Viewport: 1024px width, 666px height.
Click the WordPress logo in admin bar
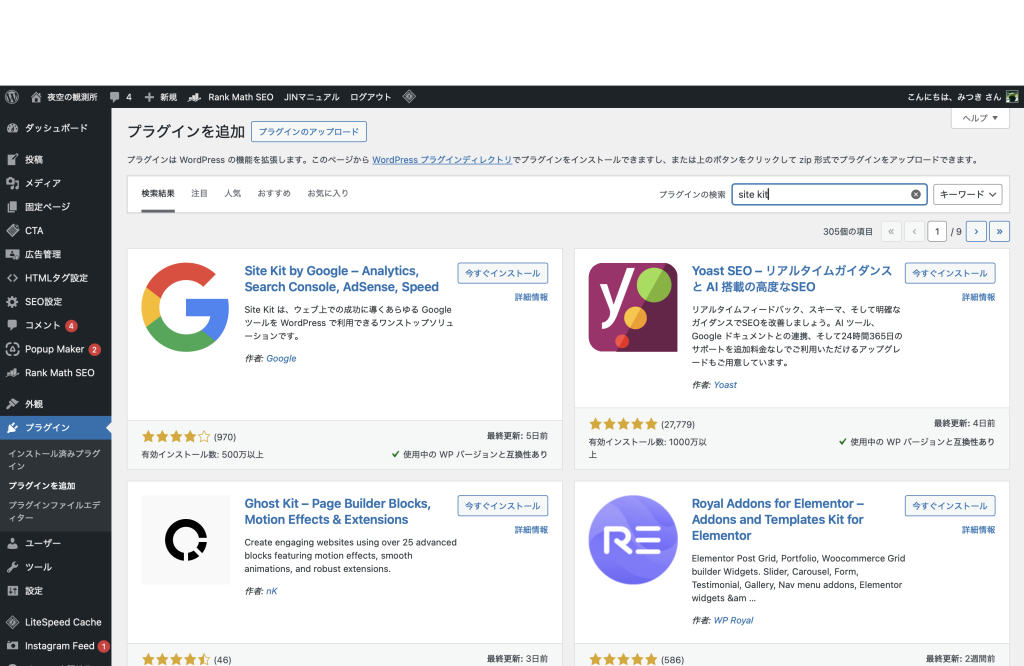(12, 97)
